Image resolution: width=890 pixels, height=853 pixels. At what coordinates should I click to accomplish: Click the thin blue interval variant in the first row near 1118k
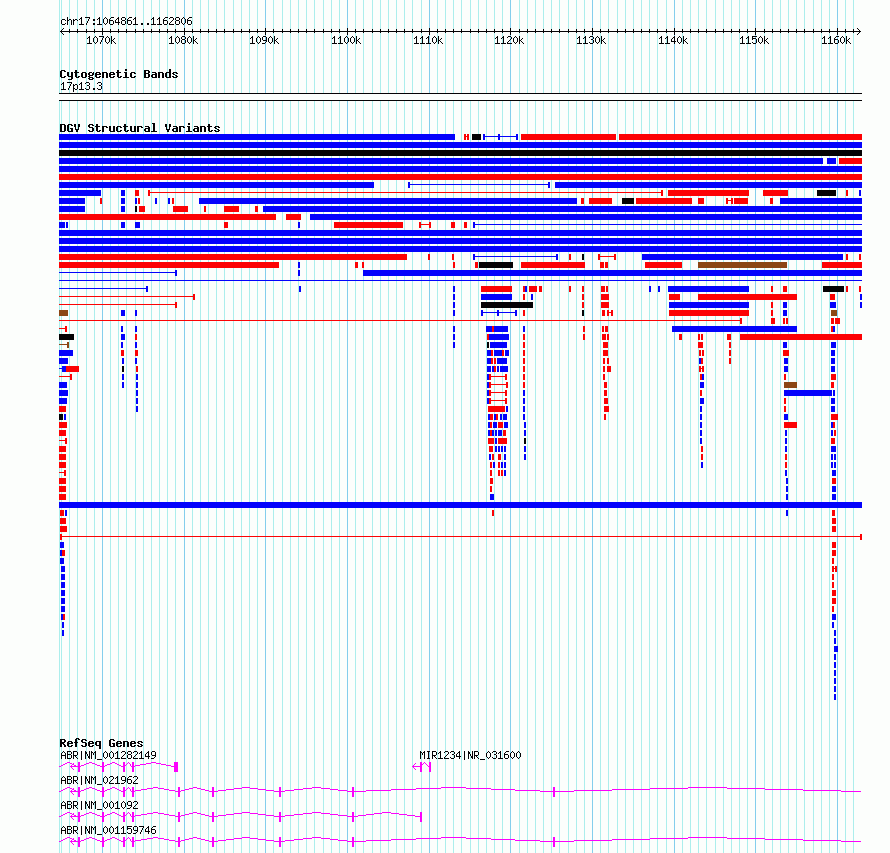(x=500, y=137)
